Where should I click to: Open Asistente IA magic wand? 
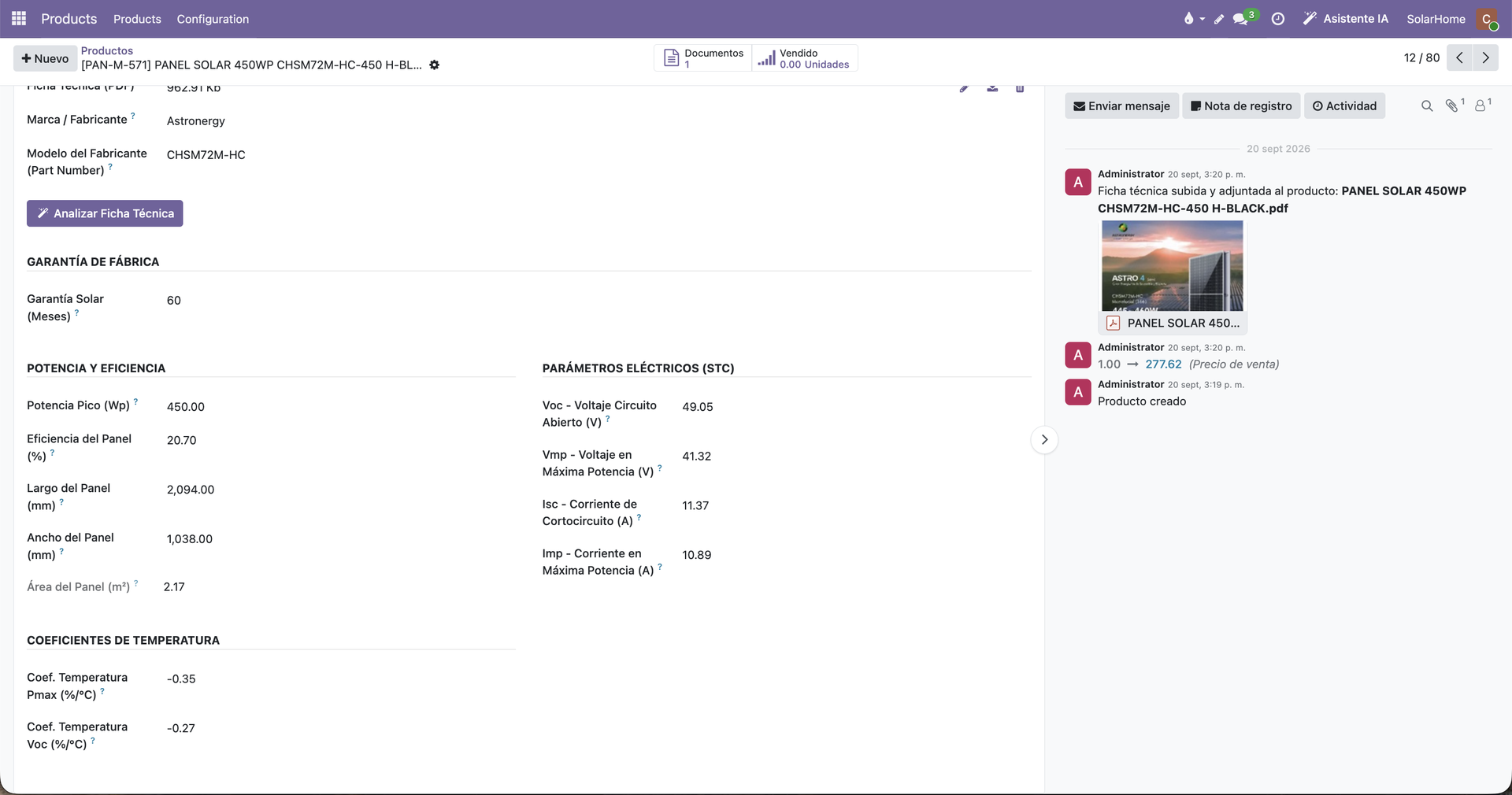pos(1346,19)
